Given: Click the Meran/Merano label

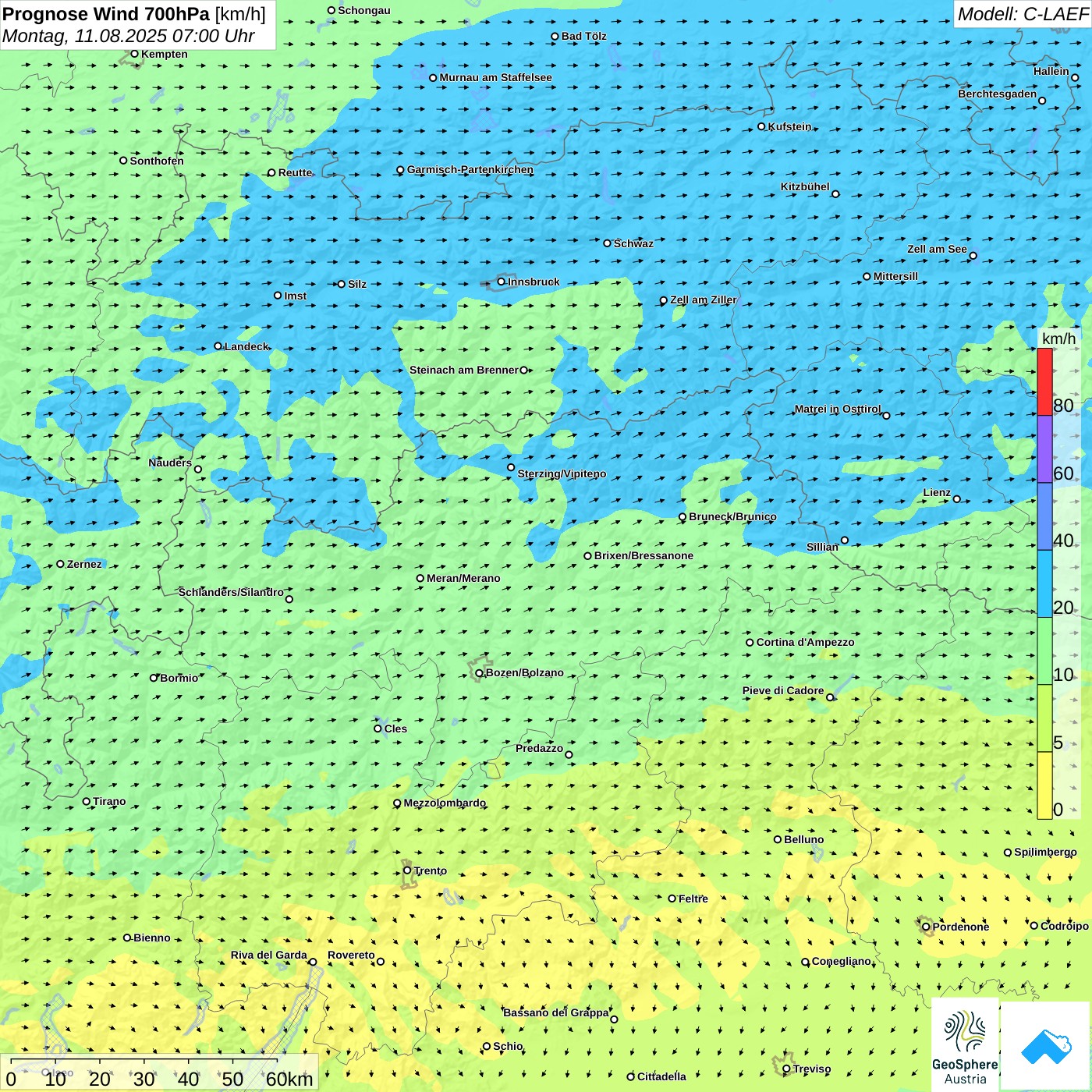Looking at the screenshot, I should coord(463,578).
